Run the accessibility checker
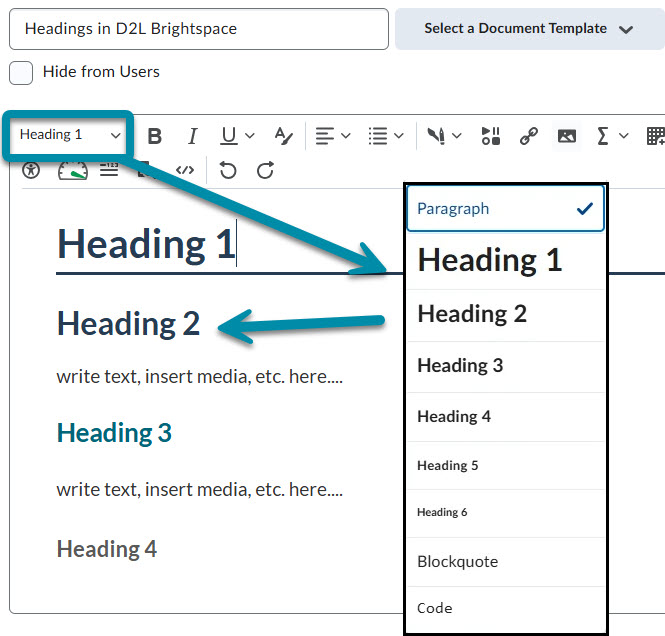This screenshot has height=636, width=665. (31, 170)
